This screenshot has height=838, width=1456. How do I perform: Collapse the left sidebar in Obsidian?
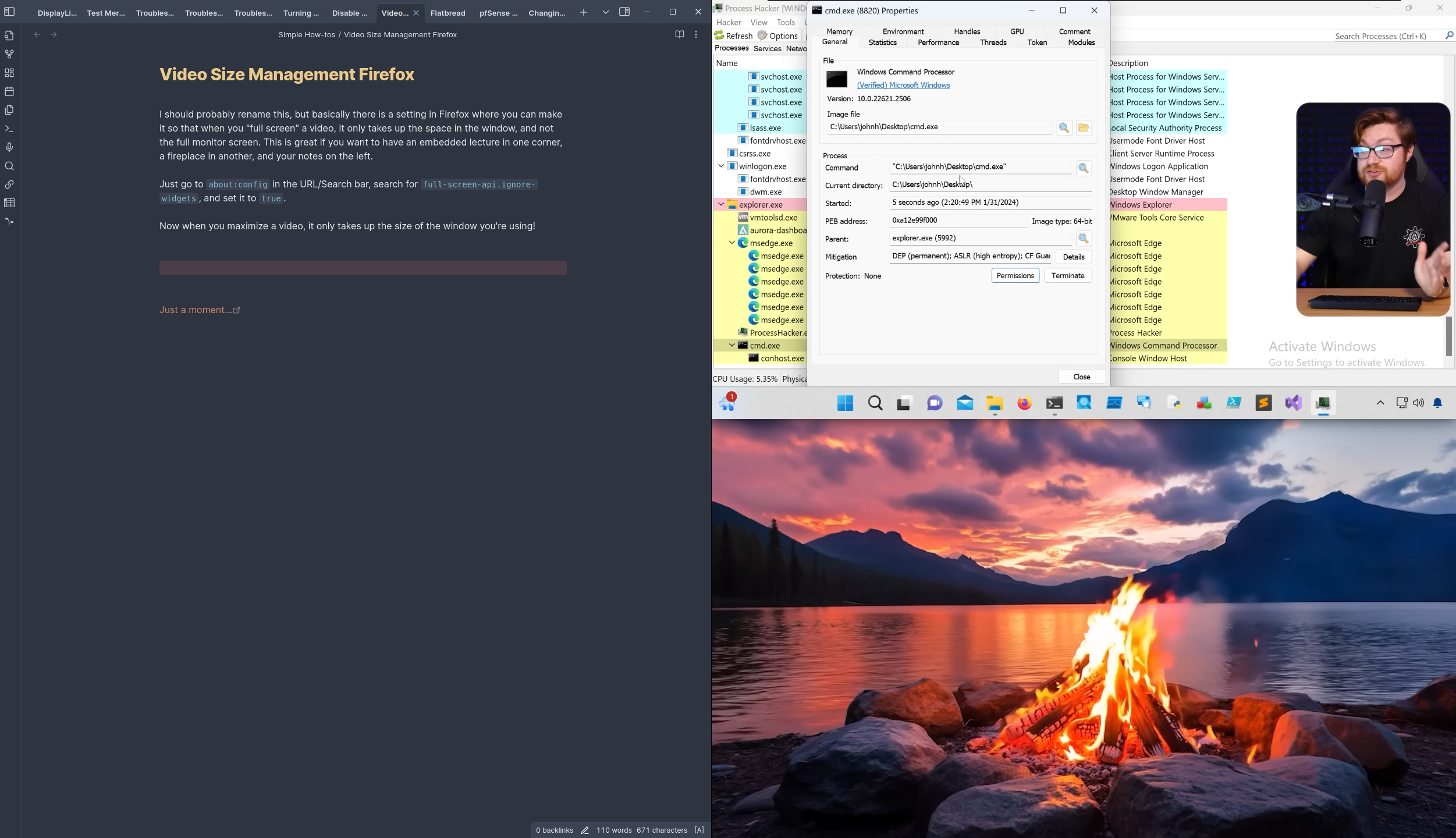(x=9, y=12)
